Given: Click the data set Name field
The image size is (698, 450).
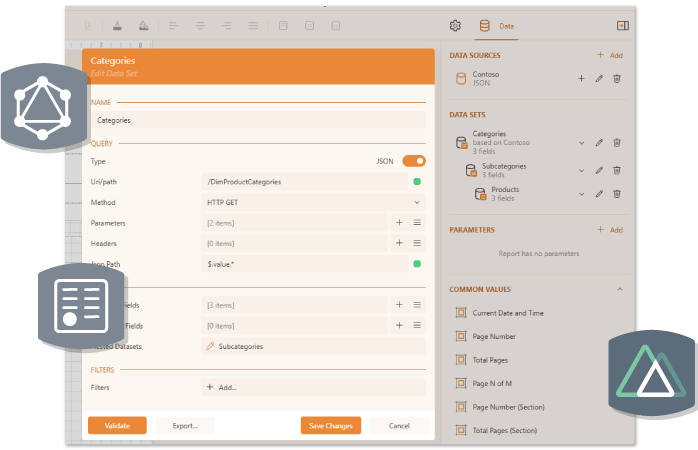Looking at the screenshot, I should point(258,120).
